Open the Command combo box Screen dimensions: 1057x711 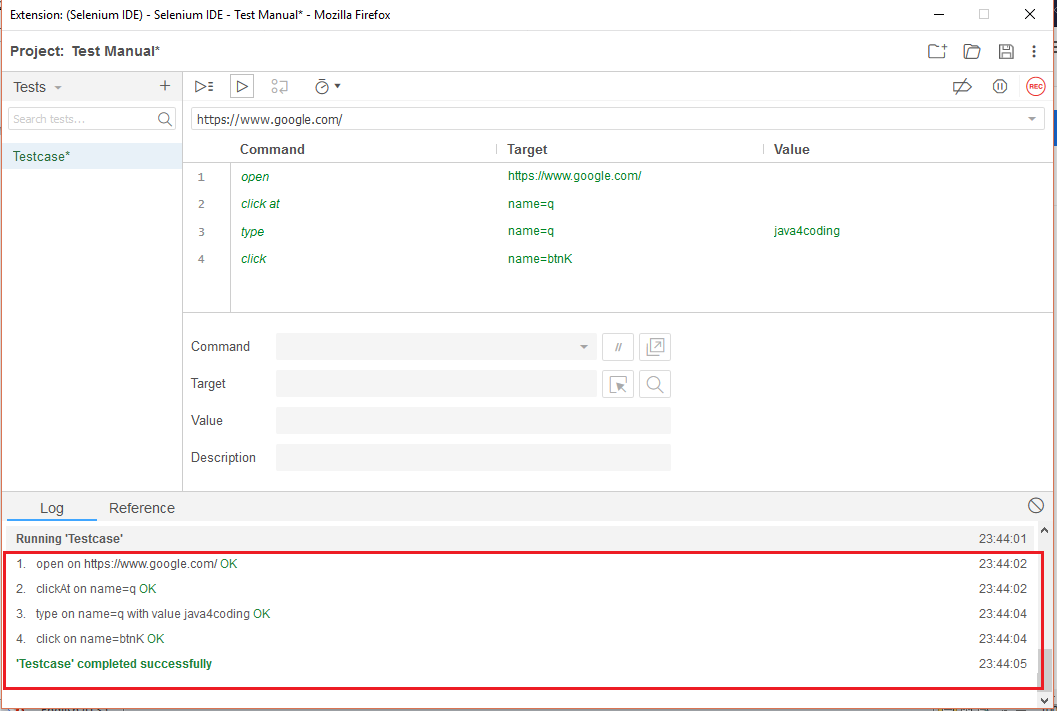(436, 346)
